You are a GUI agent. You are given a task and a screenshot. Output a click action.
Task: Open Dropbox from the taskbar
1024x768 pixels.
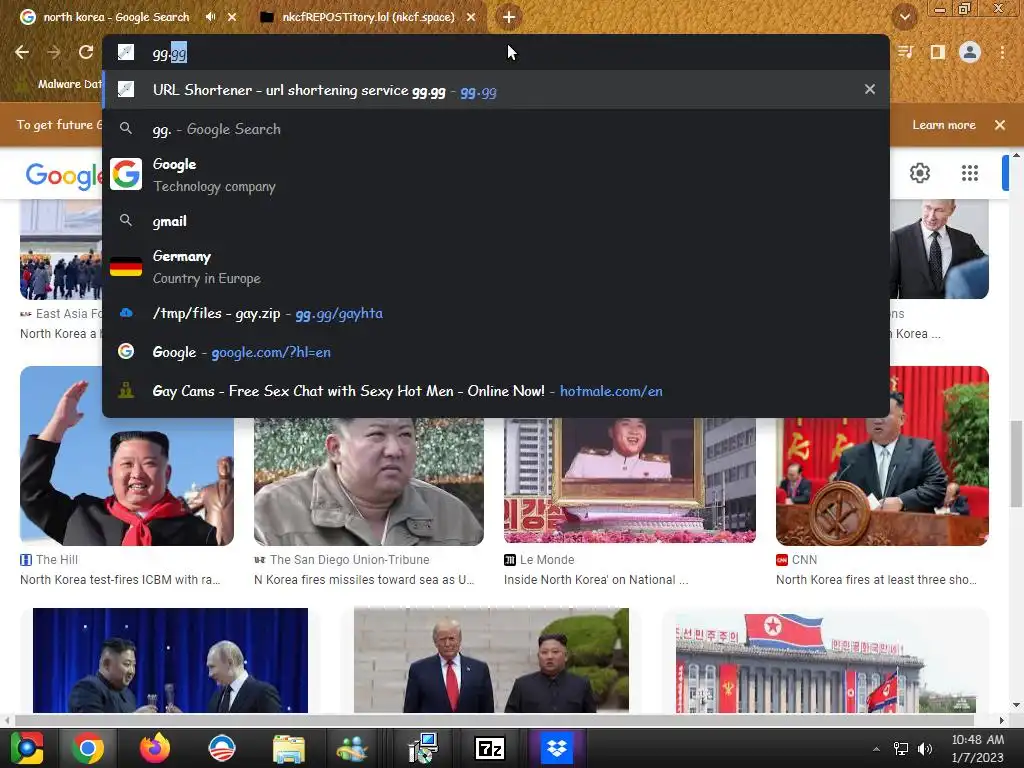(x=557, y=748)
